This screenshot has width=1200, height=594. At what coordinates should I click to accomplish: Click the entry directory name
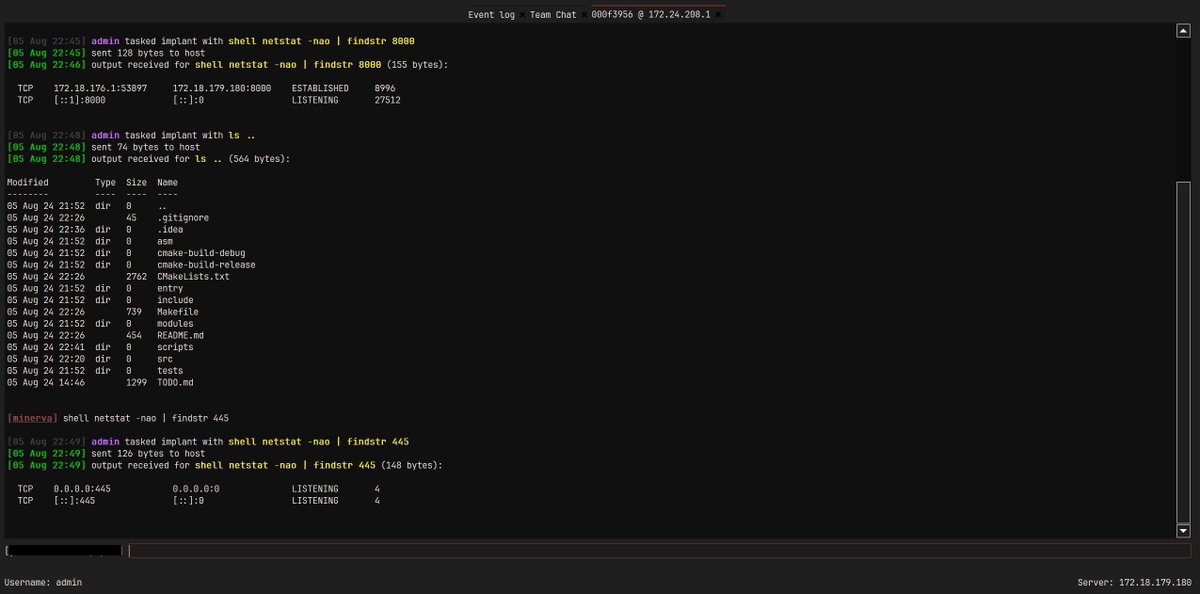[x=170, y=288]
